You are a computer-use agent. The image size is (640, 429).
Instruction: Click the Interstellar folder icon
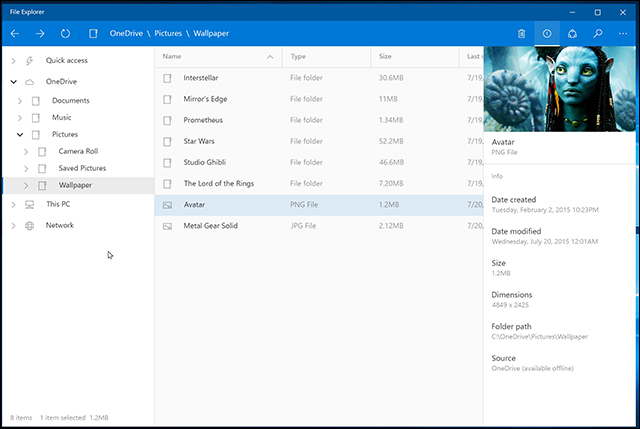[167, 78]
